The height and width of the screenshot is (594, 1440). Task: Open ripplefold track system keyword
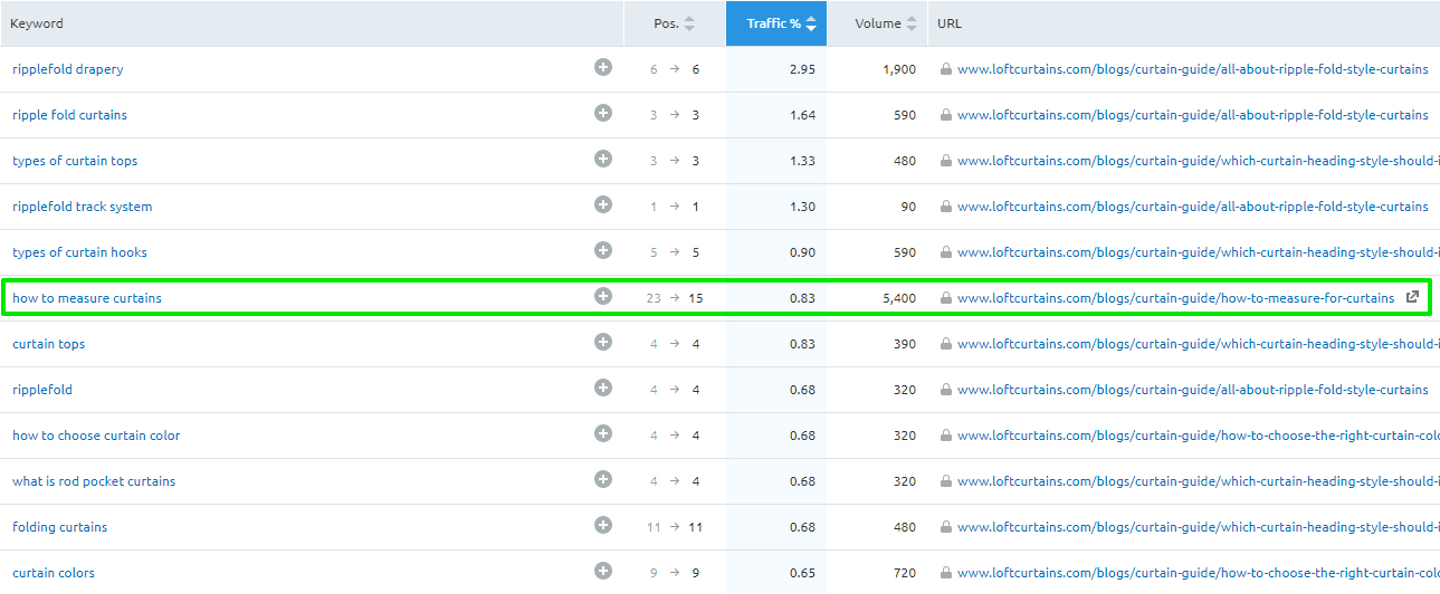(x=82, y=207)
